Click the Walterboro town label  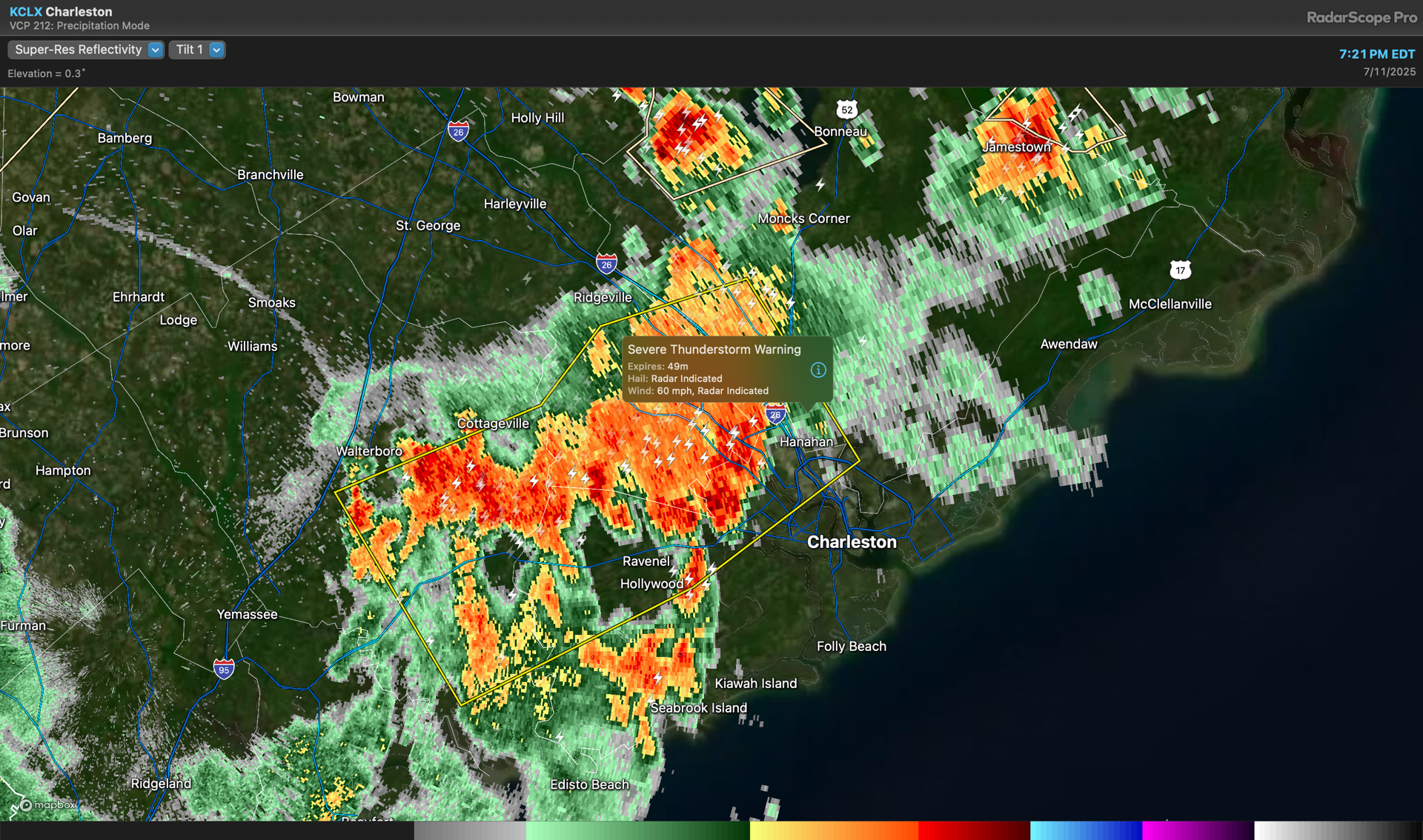pyautogui.click(x=368, y=451)
